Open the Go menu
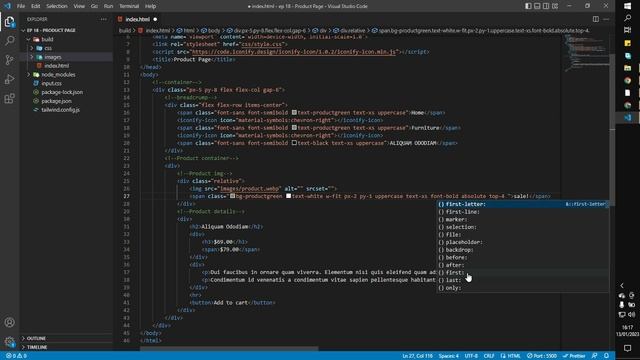Screen dimensions: 640x360 [94, 6]
